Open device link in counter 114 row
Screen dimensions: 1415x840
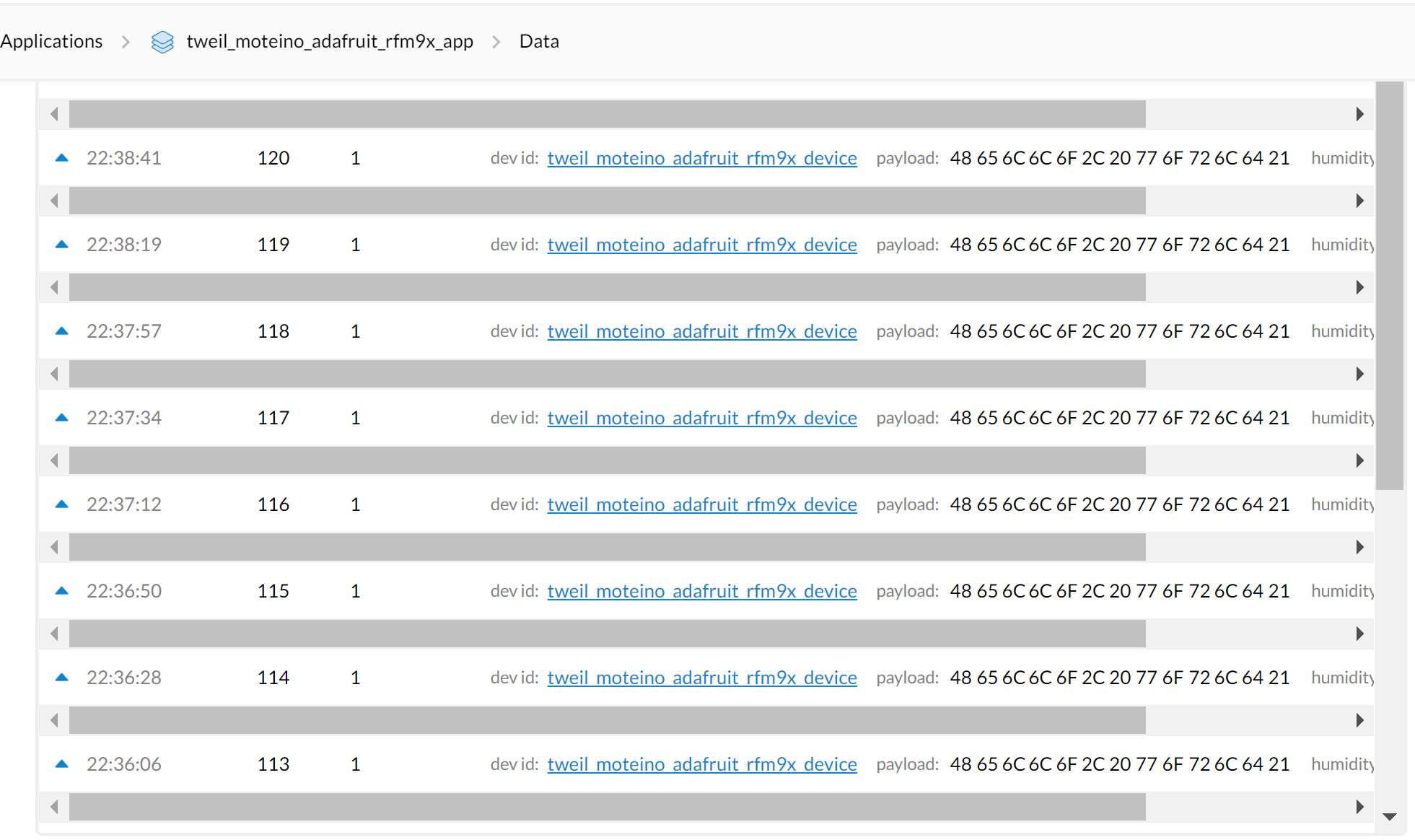coord(701,678)
